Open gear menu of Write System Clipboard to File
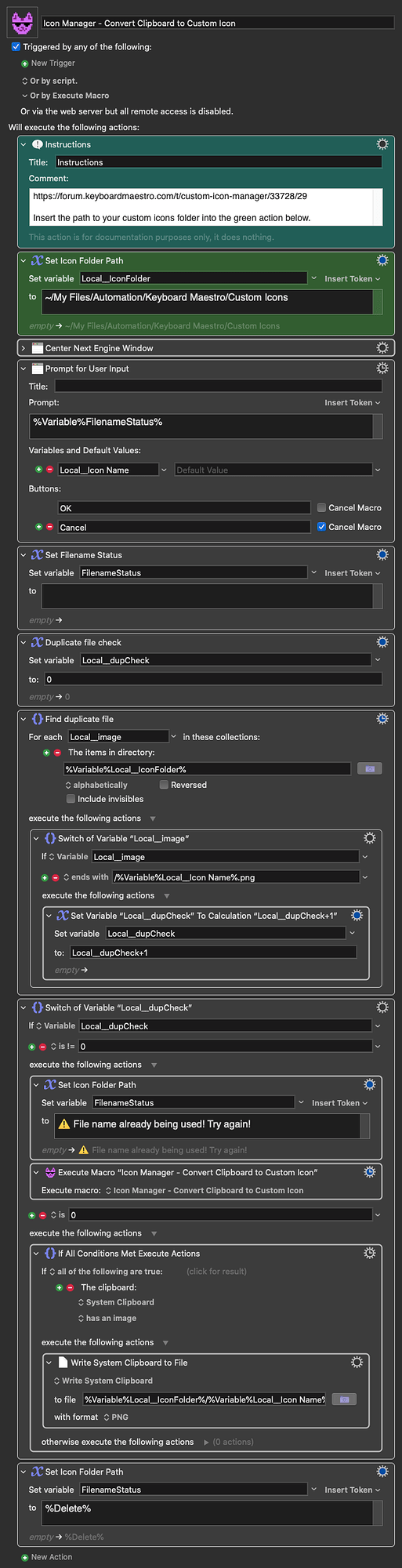Screen dimensions: 402x1568 (357, 1363)
